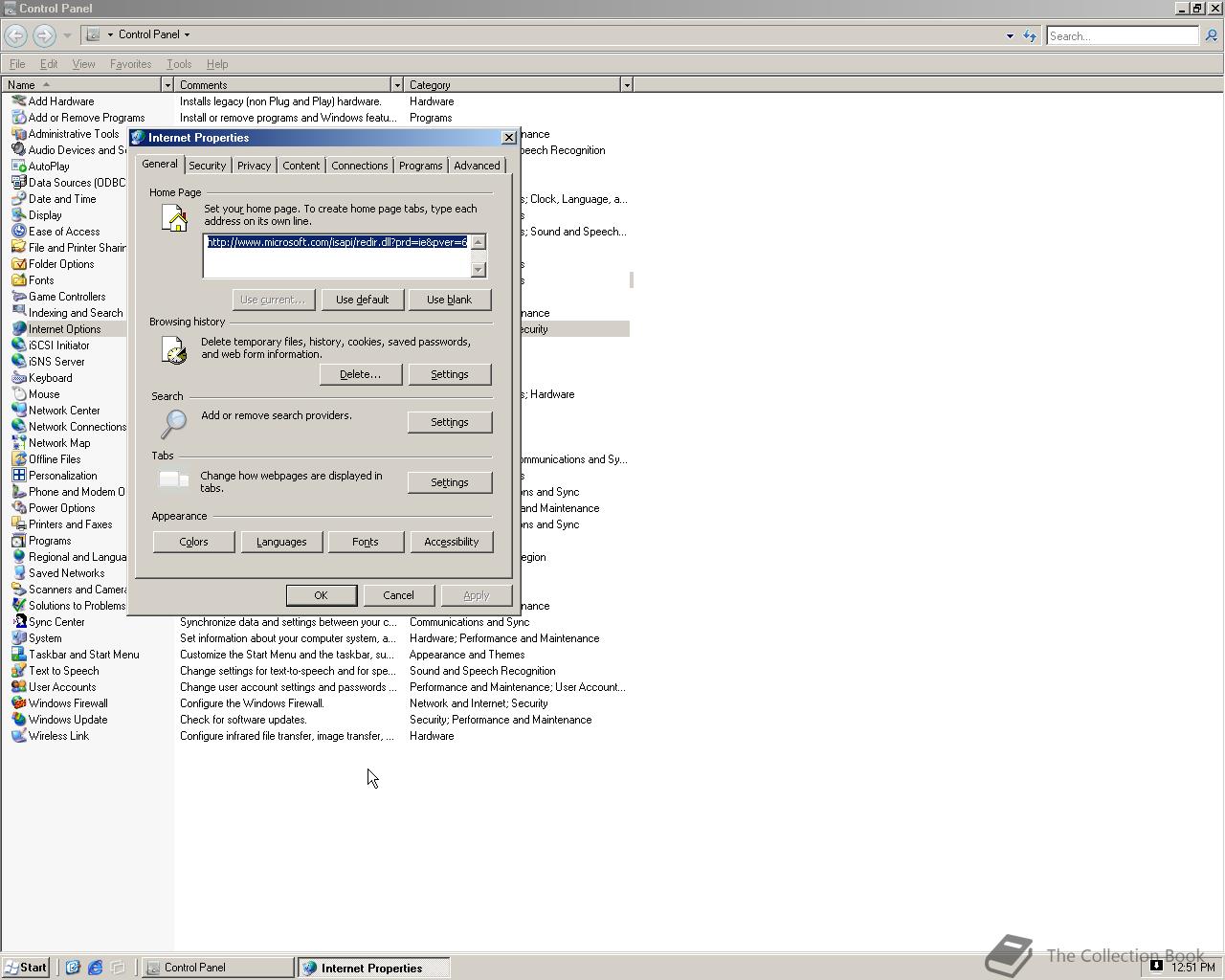Open the Network Center icon
1225x980 pixels.
click(18, 411)
